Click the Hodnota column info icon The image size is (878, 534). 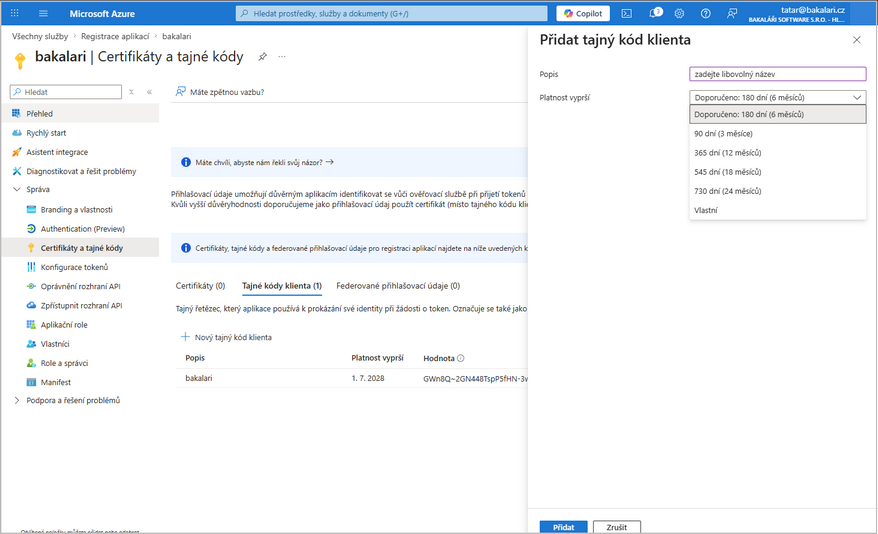click(x=460, y=358)
